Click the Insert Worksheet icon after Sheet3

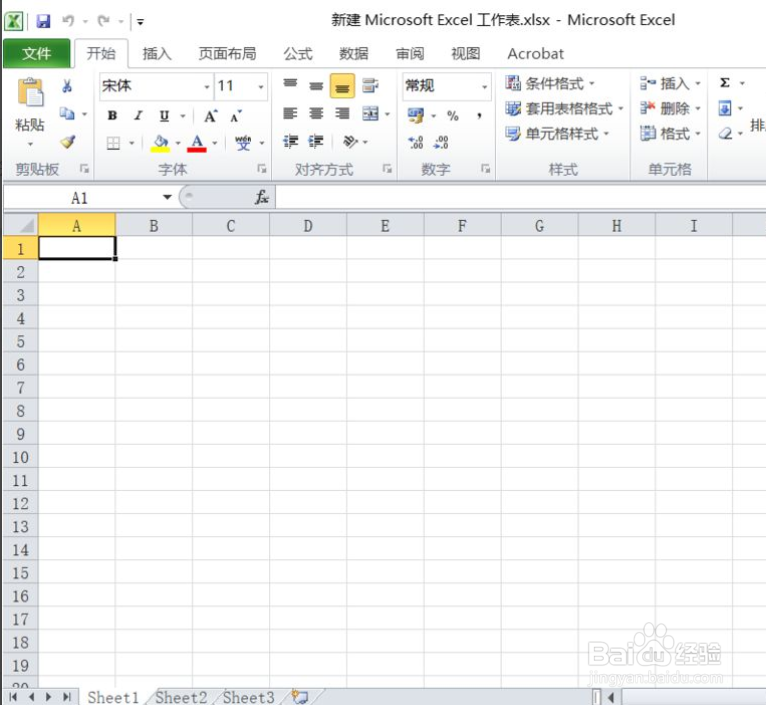[x=300, y=697]
